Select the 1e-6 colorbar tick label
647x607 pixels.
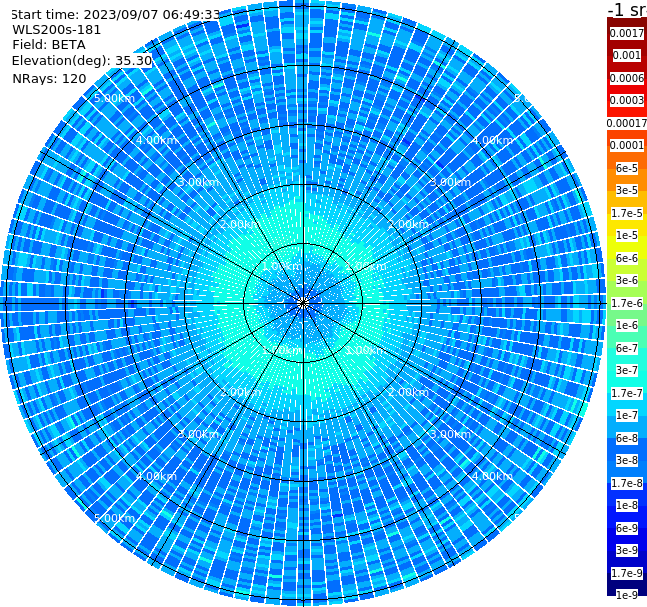pyautogui.click(x=627, y=325)
